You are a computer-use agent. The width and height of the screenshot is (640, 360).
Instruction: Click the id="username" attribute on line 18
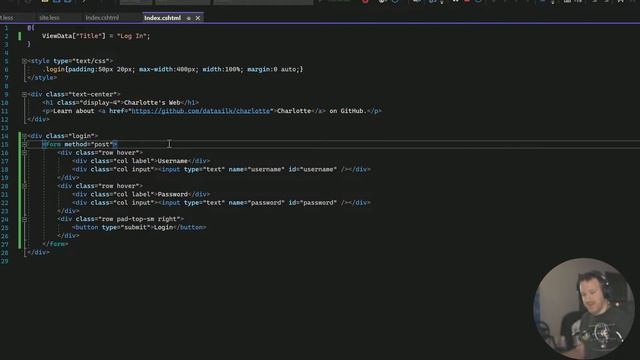tap(313, 169)
